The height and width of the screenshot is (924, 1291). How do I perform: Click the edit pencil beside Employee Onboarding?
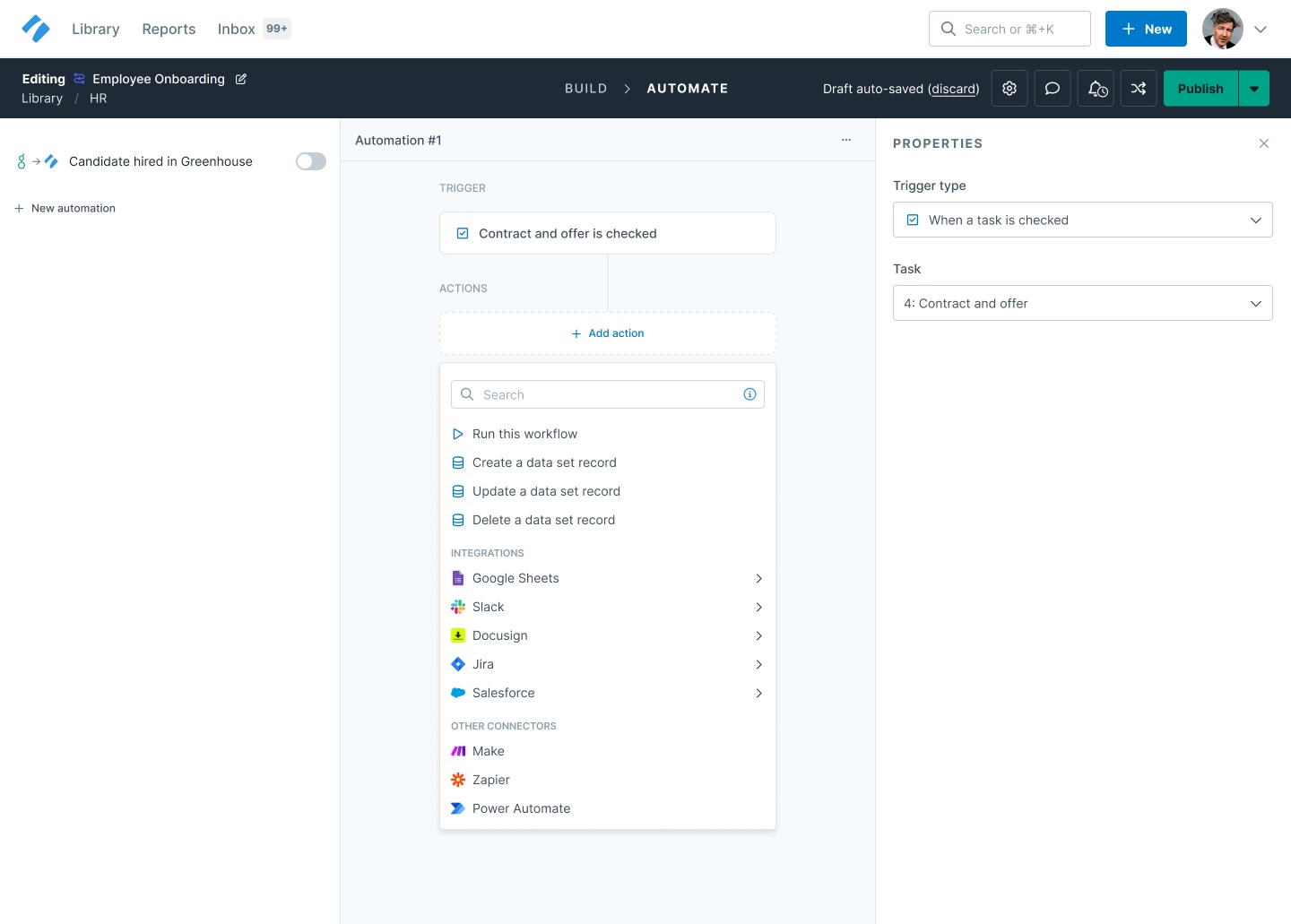pos(240,79)
